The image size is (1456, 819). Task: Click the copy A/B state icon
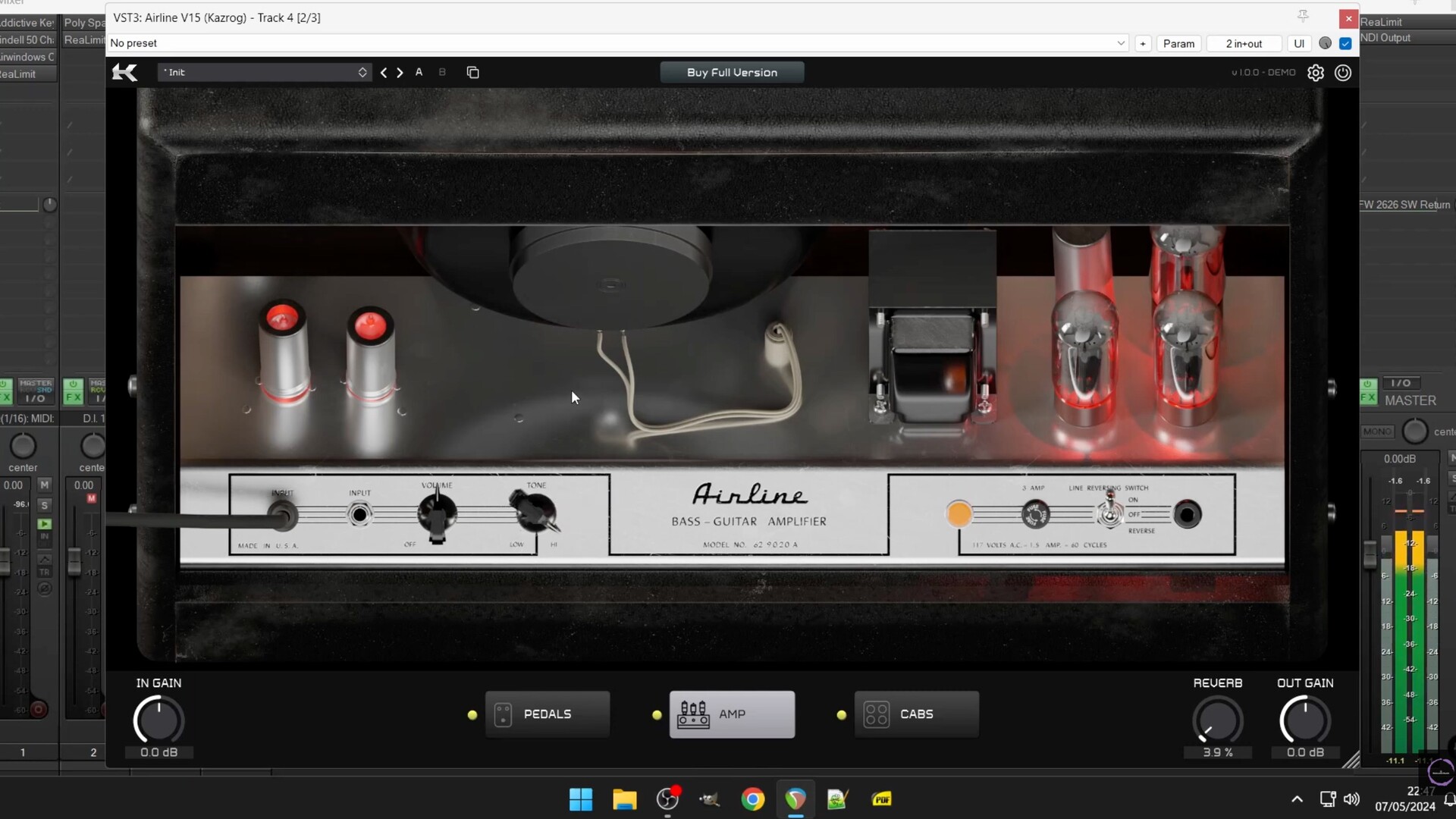[472, 73]
